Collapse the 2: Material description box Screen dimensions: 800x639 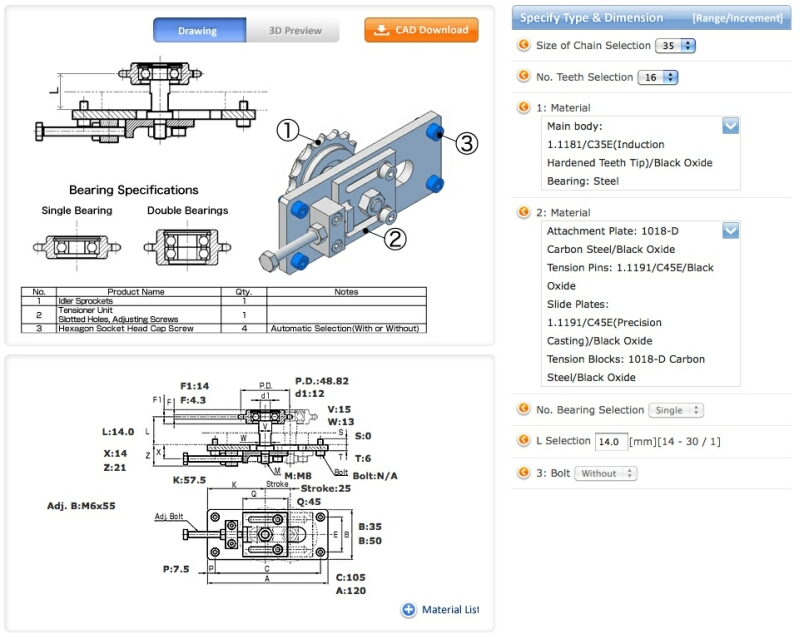point(730,231)
